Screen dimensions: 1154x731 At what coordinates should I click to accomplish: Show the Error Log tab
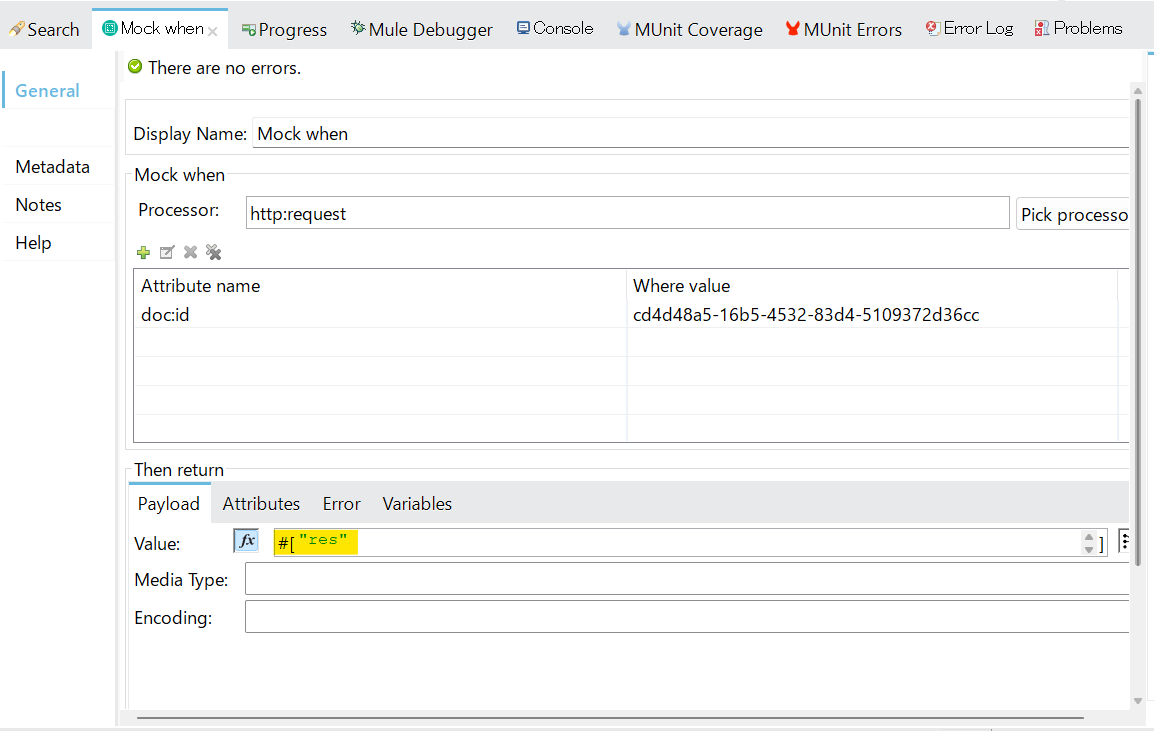point(969,29)
